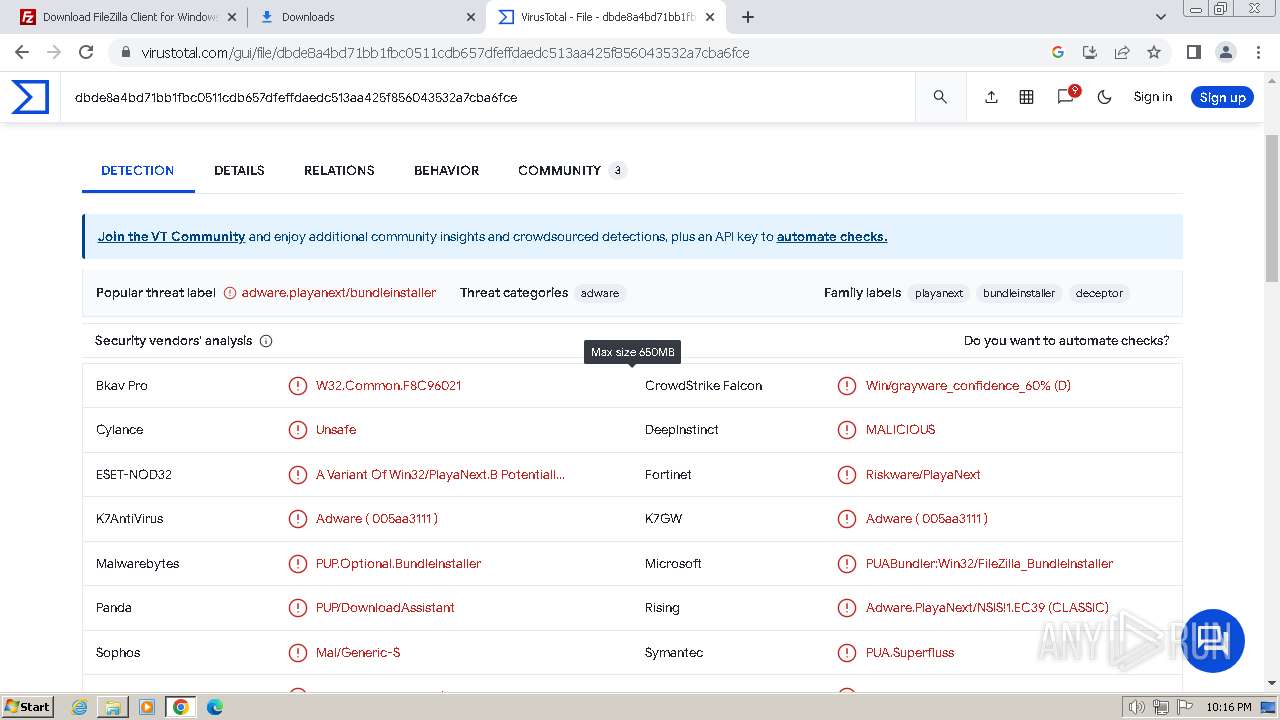
Task: Open Chrome profile avatar
Action: click(x=1225, y=52)
